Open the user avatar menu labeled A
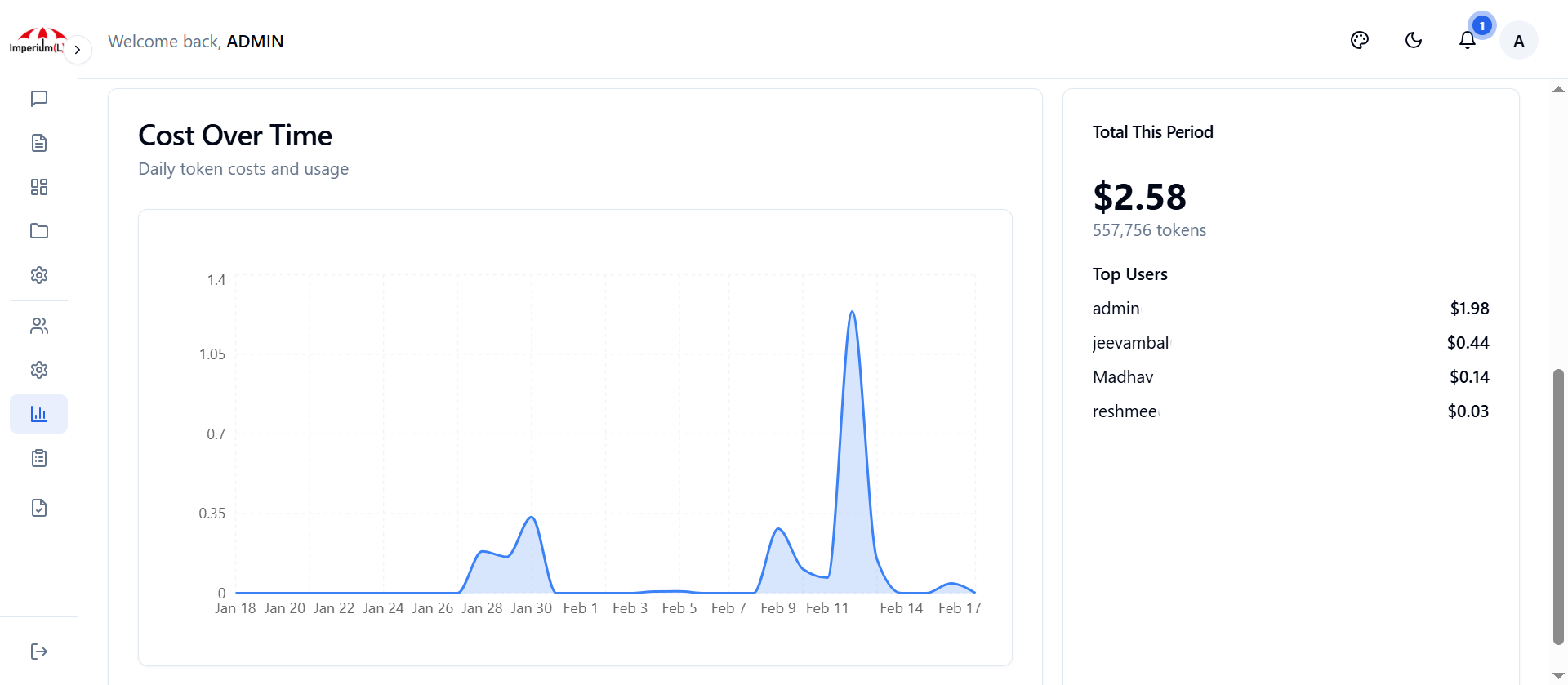 [x=1518, y=41]
